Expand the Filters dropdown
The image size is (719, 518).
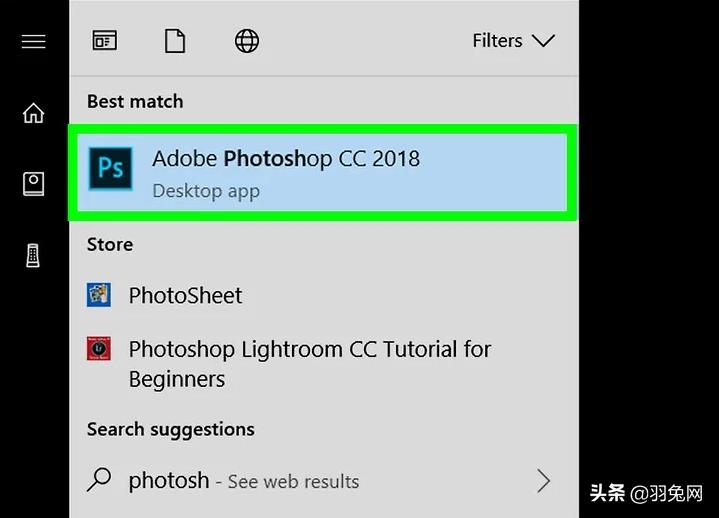514,41
